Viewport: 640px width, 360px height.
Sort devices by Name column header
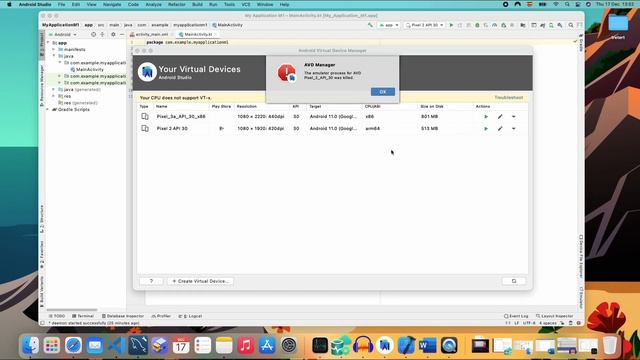162,106
